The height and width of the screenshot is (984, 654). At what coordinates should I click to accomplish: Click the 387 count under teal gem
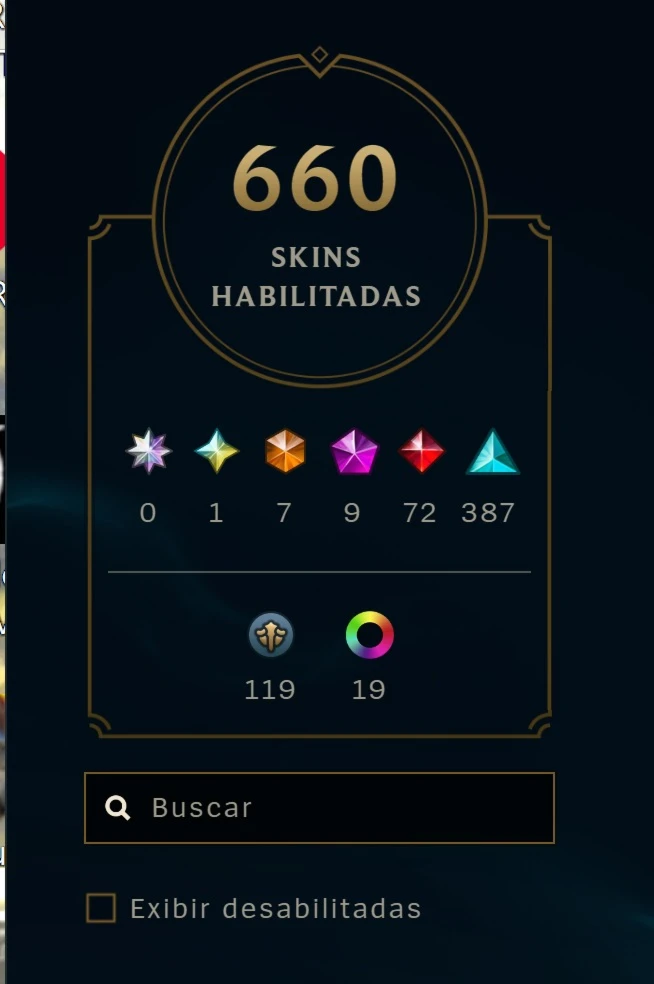[488, 513]
